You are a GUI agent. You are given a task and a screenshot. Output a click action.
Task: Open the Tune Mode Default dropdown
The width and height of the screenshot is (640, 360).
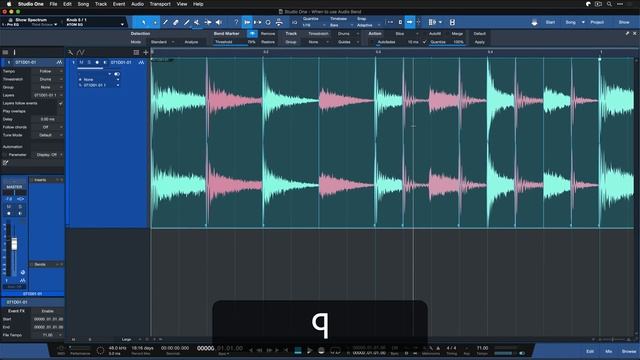(x=48, y=135)
